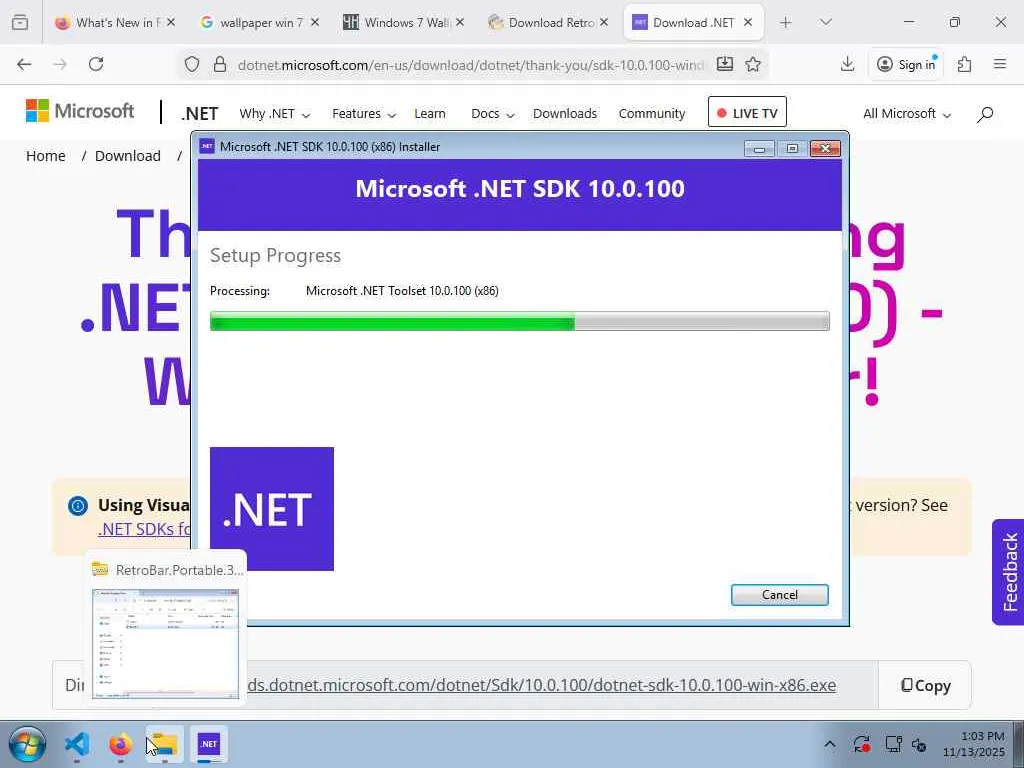Click the LIVE TV button

pyautogui.click(x=747, y=112)
